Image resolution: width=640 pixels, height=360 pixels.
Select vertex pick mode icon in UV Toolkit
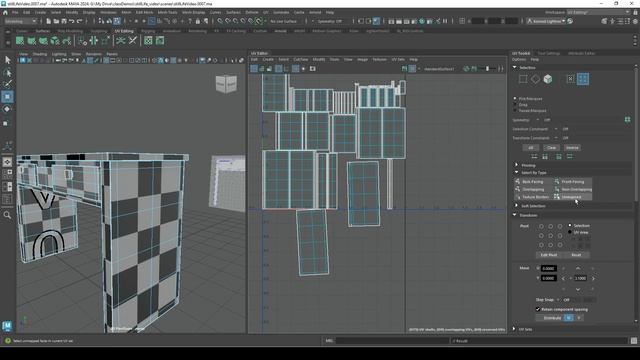522,79
